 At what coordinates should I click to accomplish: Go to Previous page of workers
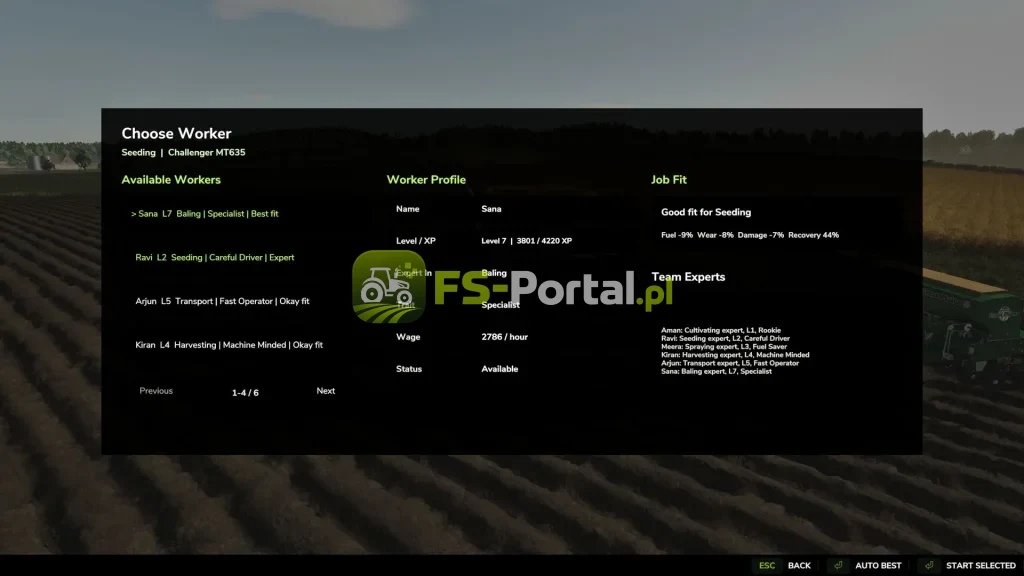point(156,391)
